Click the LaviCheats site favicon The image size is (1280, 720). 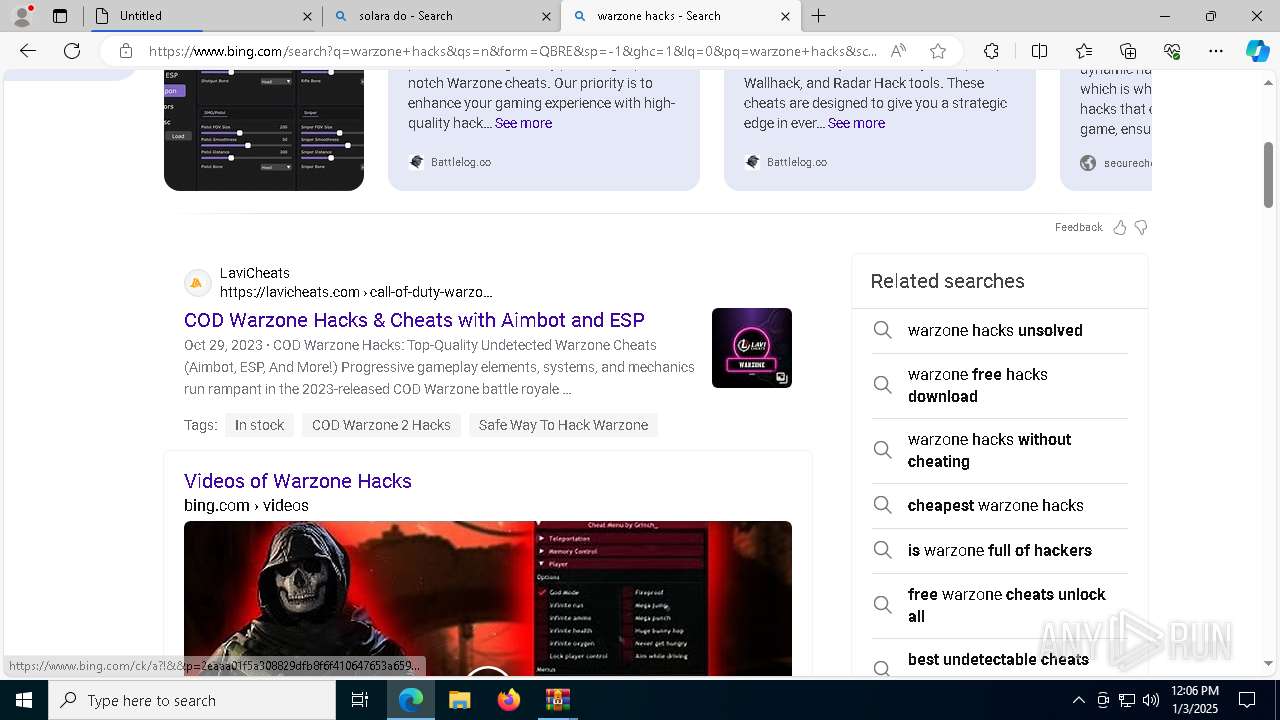click(197, 283)
